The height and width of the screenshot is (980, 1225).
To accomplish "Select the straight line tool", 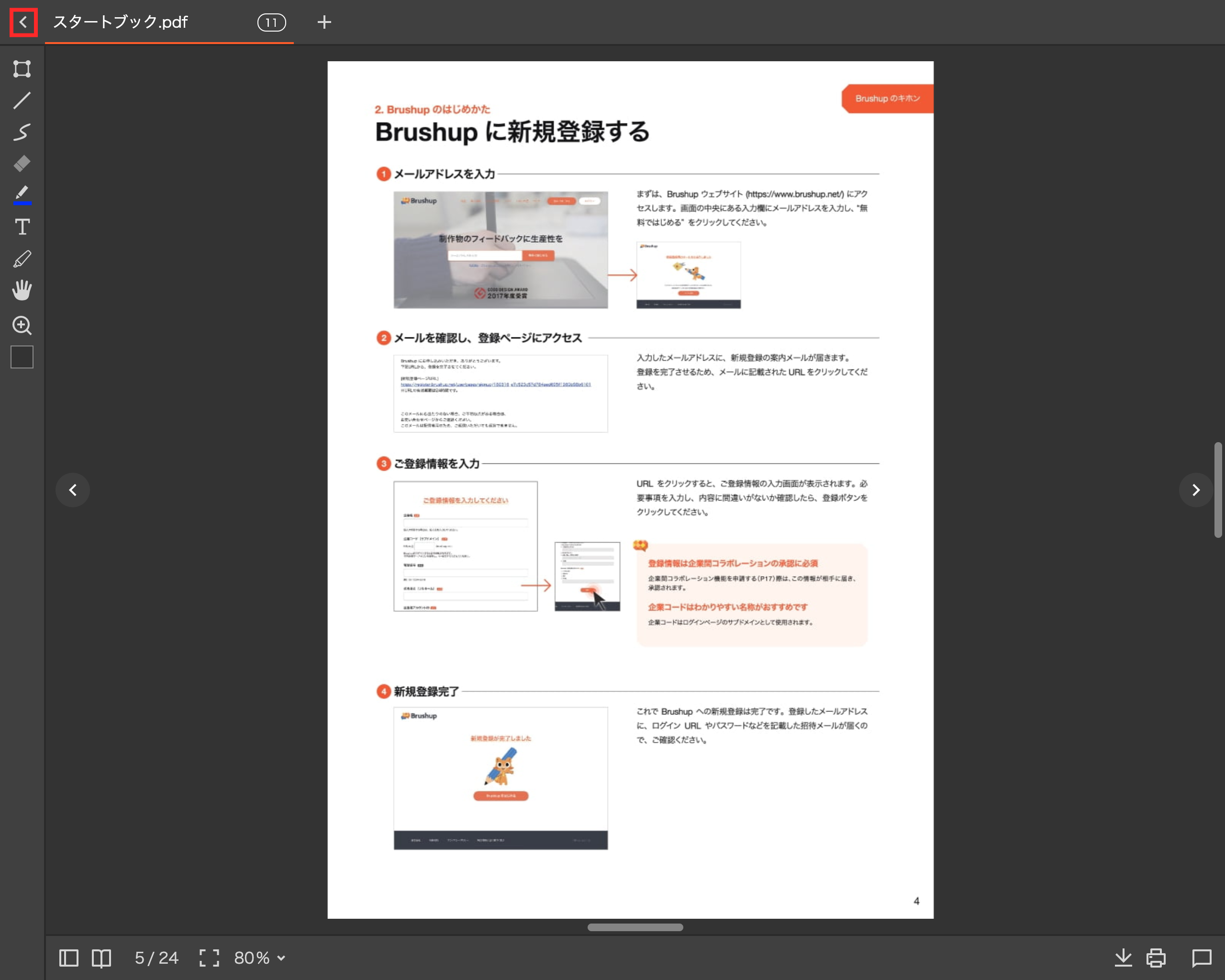I will [x=22, y=100].
